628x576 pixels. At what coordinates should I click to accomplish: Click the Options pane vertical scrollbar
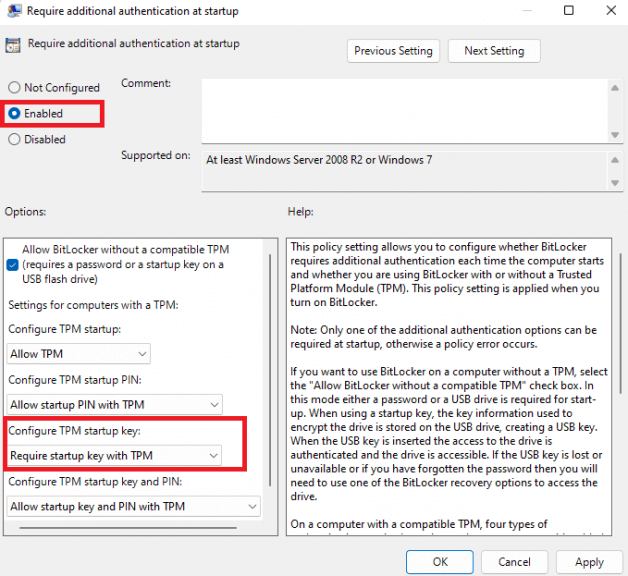point(270,370)
